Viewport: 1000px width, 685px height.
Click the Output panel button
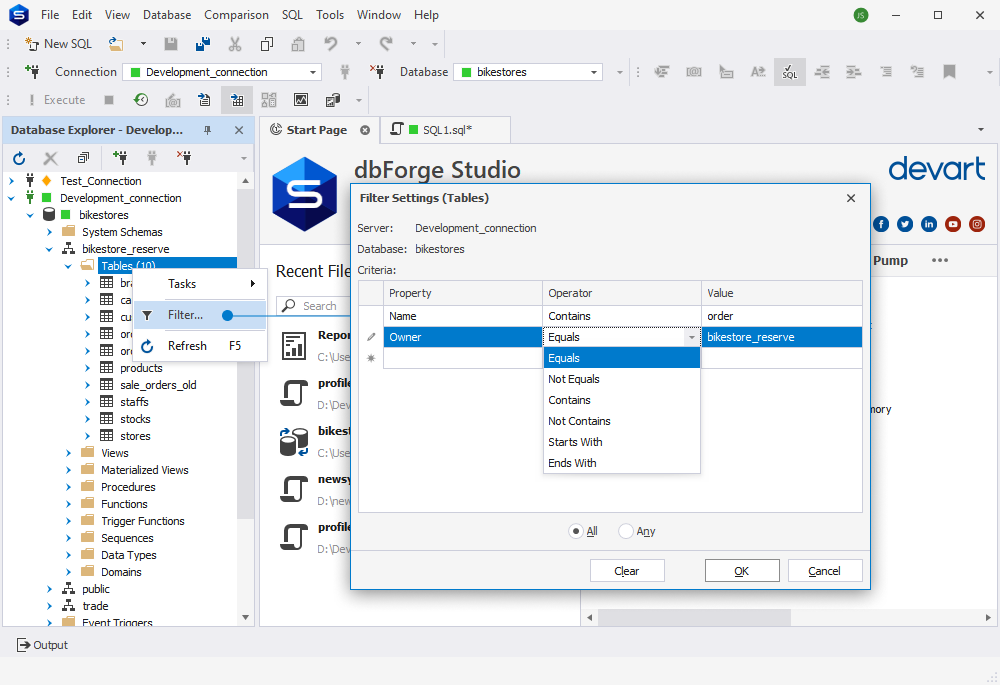[42, 645]
